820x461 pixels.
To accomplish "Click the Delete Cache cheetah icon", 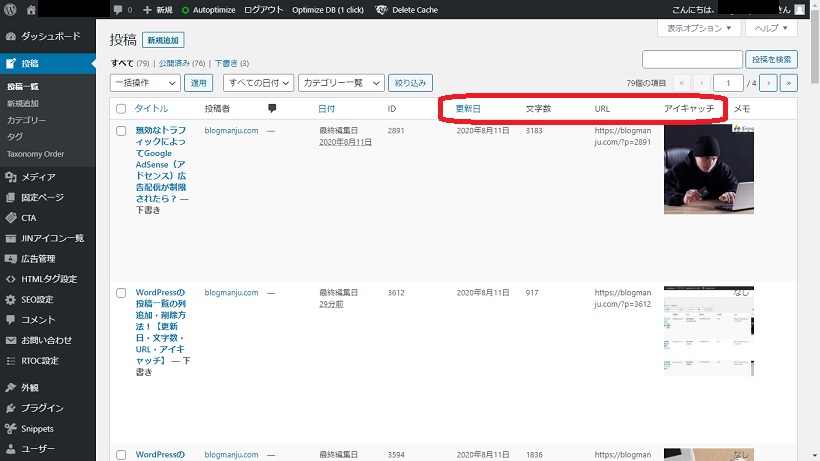I will 381,9.
